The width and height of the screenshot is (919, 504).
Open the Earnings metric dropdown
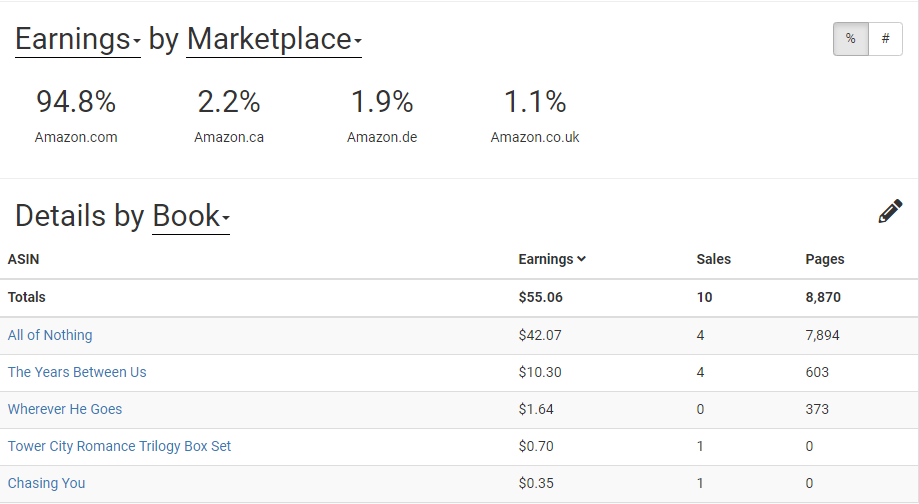tap(78, 40)
